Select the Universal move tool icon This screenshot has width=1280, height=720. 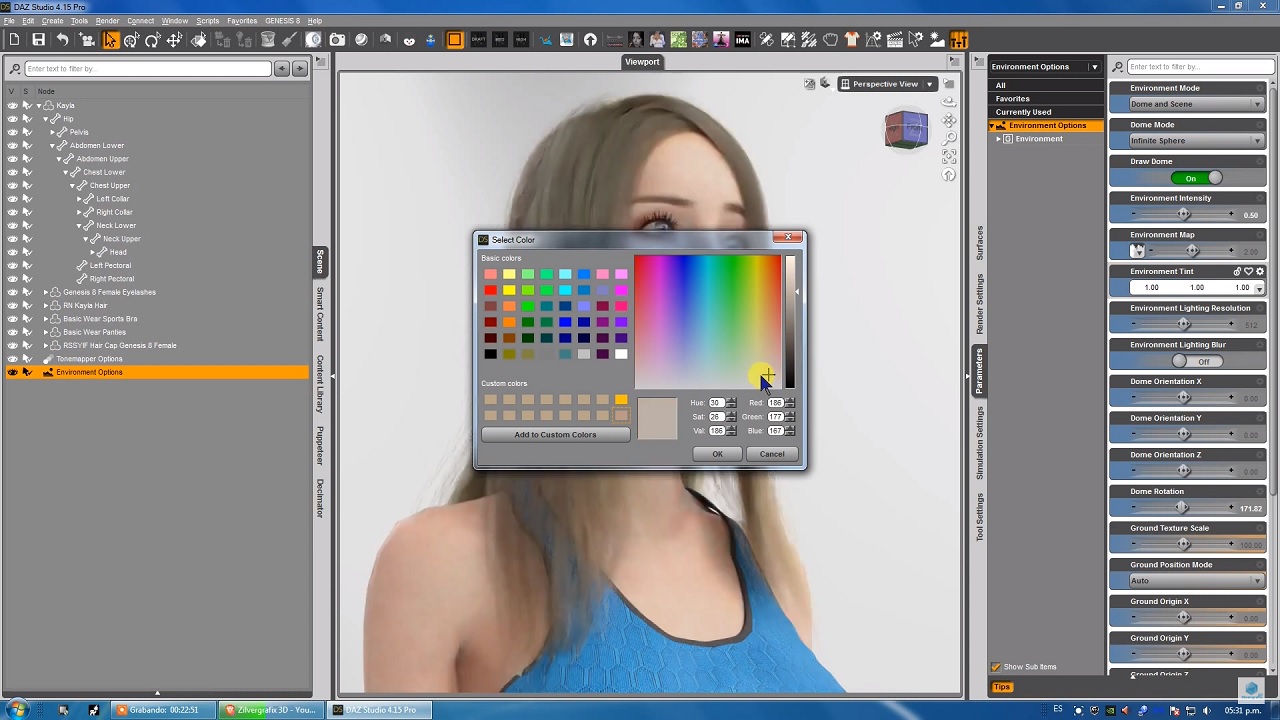pyautogui.click(x=131, y=40)
